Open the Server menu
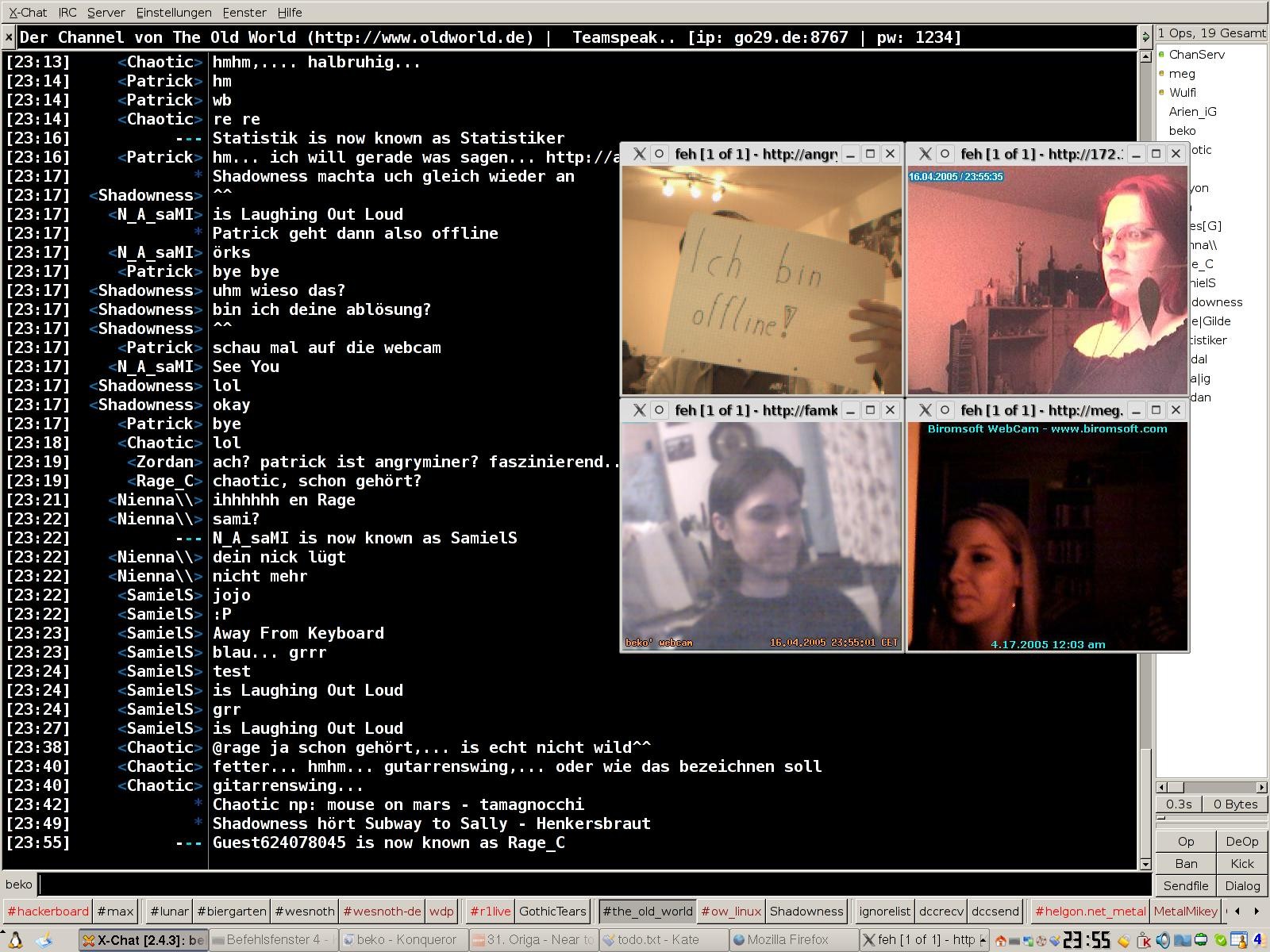Image resolution: width=1270 pixels, height=952 pixels. [x=106, y=13]
